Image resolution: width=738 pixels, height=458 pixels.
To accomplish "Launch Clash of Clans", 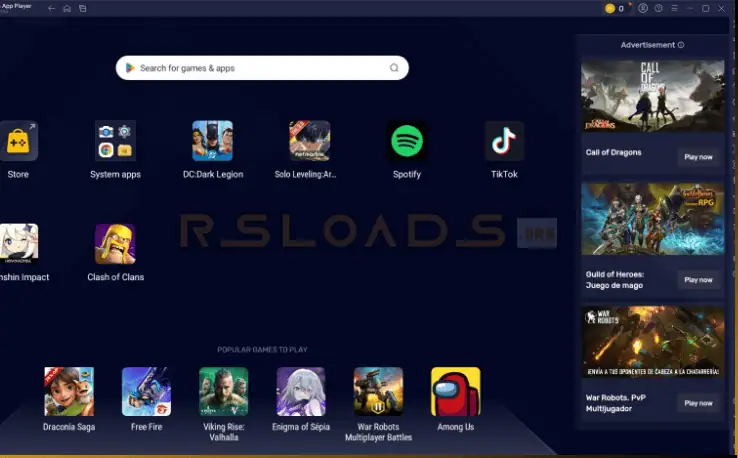I will pyautogui.click(x=115, y=244).
